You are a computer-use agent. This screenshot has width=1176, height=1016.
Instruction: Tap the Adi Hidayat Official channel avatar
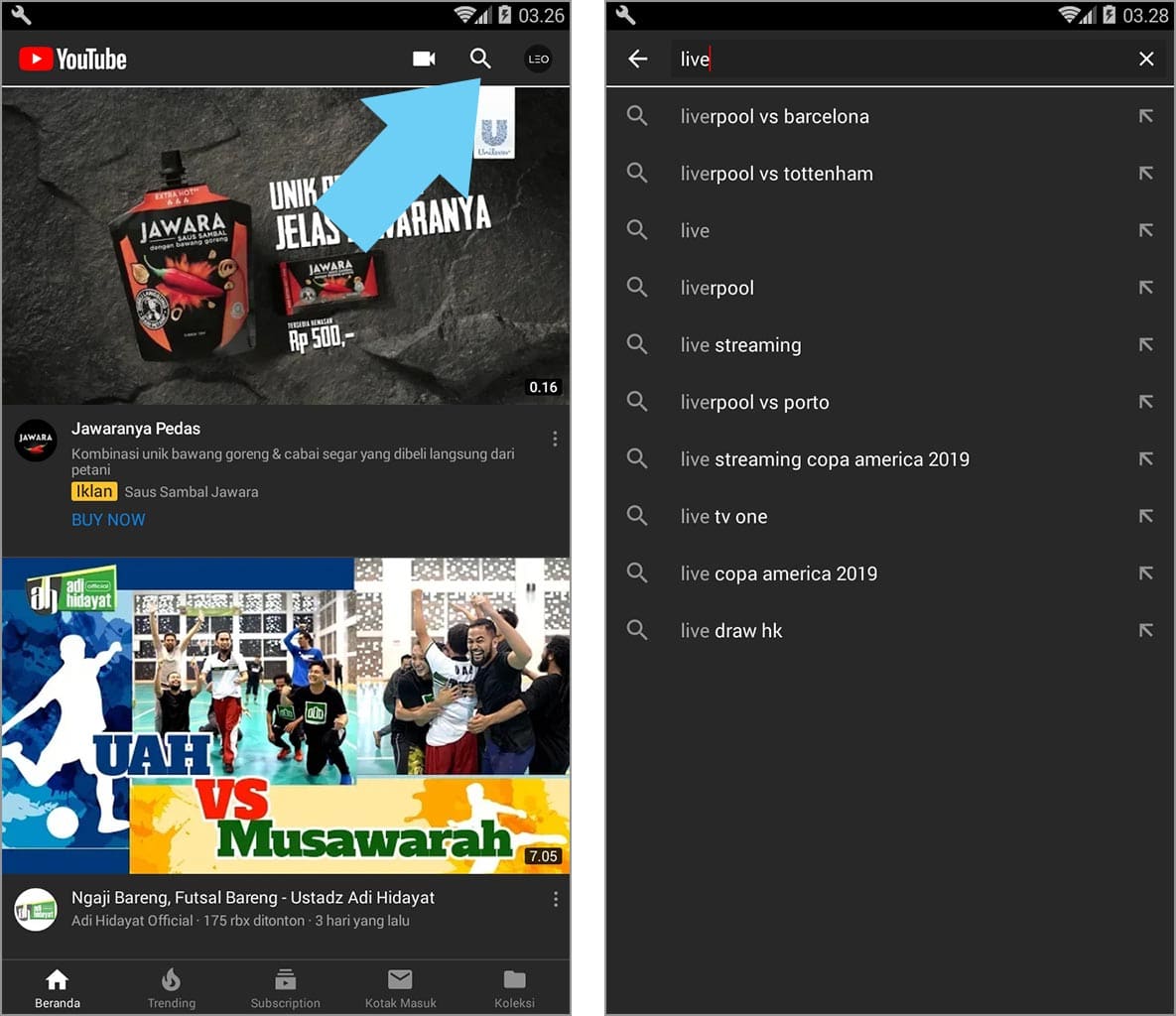[x=36, y=910]
